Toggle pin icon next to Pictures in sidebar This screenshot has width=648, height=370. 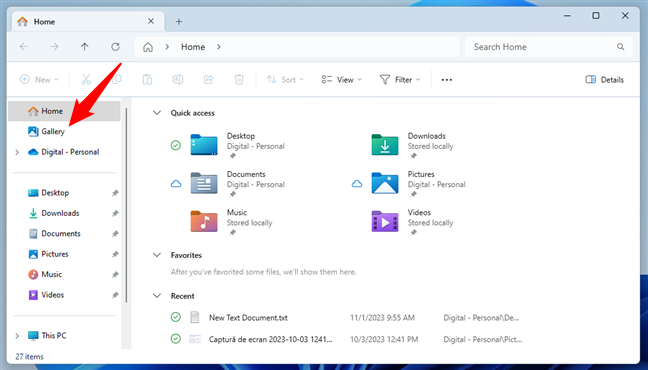tap(115, 254)
